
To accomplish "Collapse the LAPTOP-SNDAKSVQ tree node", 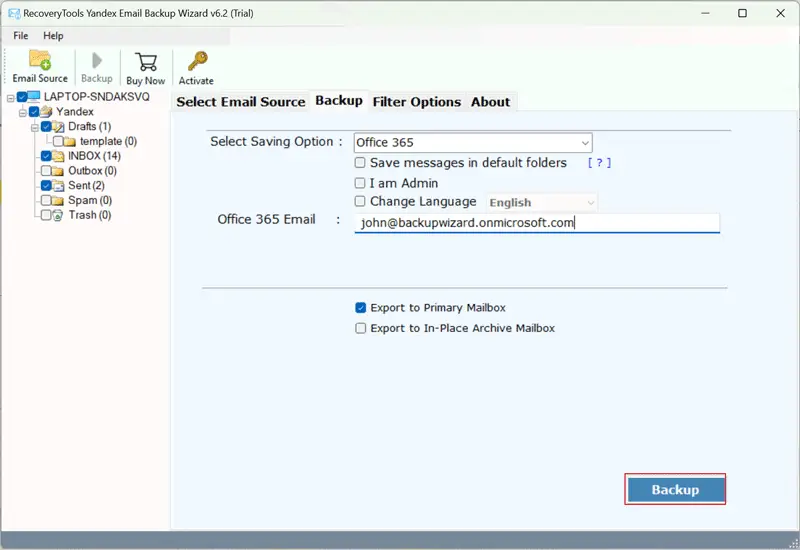I will [x=10, y=98].
